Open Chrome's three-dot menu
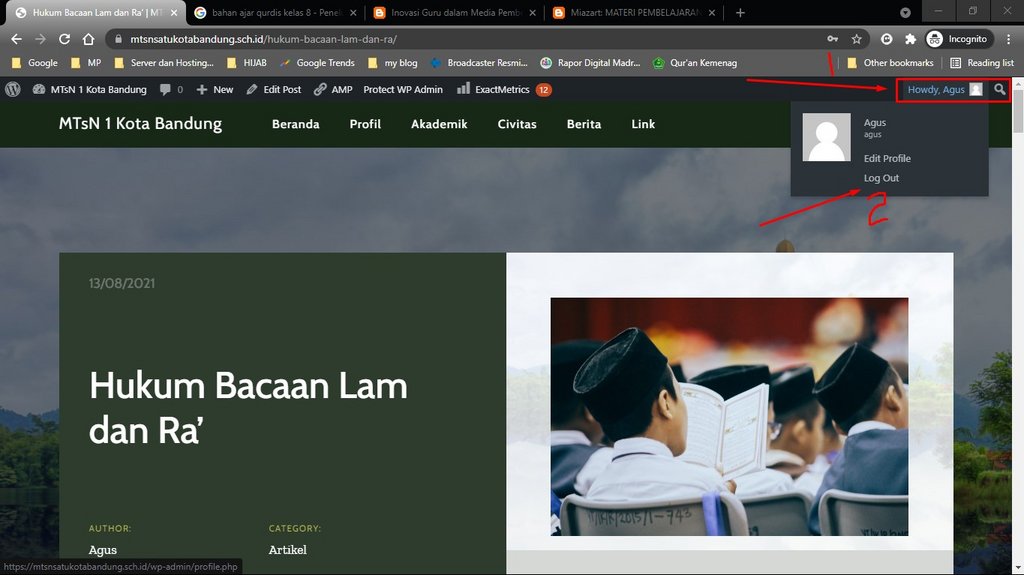The image size is (1024, 575). coord(1009,39)
